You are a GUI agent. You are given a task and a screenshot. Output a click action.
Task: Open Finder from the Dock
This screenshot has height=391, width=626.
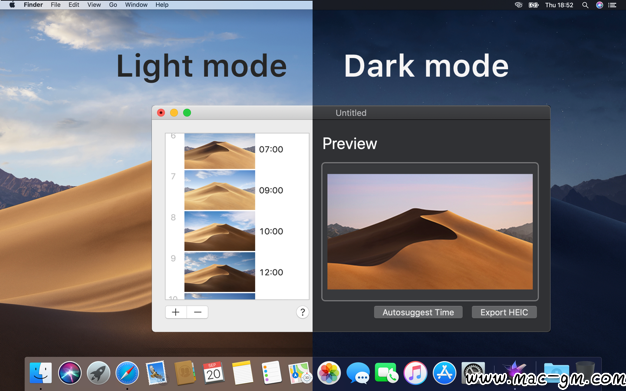point(41,373)
